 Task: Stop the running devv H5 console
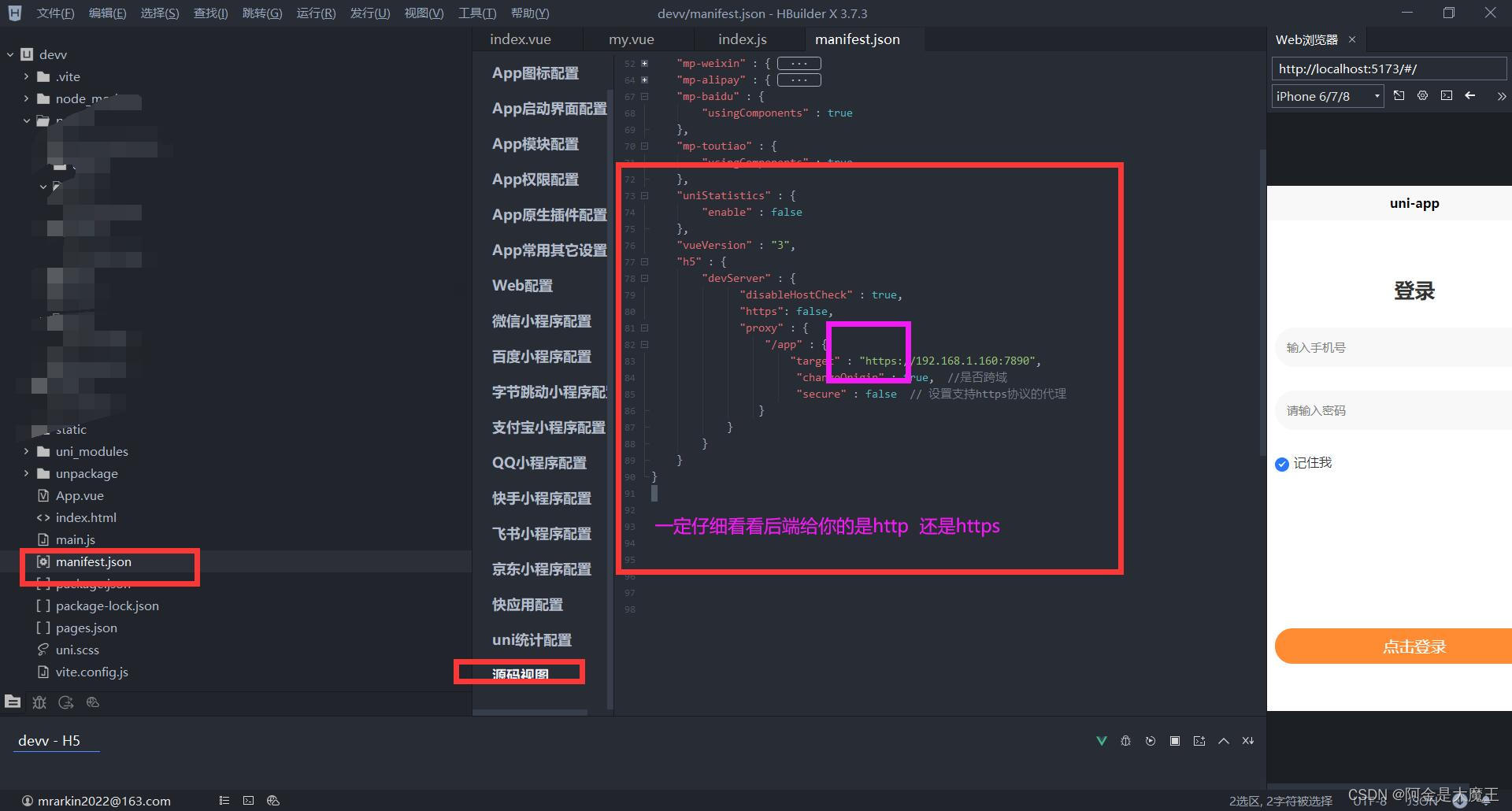[1175, 741]
